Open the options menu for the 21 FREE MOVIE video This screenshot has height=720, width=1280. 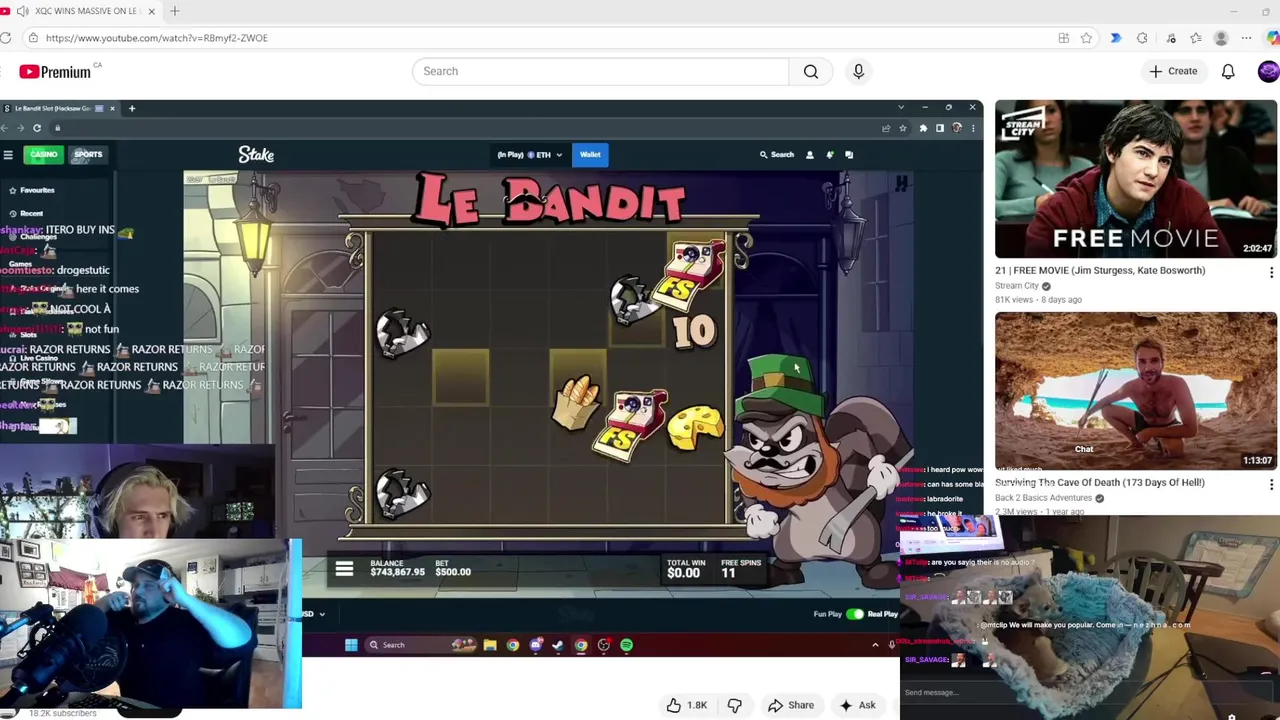click(1271, 272)
